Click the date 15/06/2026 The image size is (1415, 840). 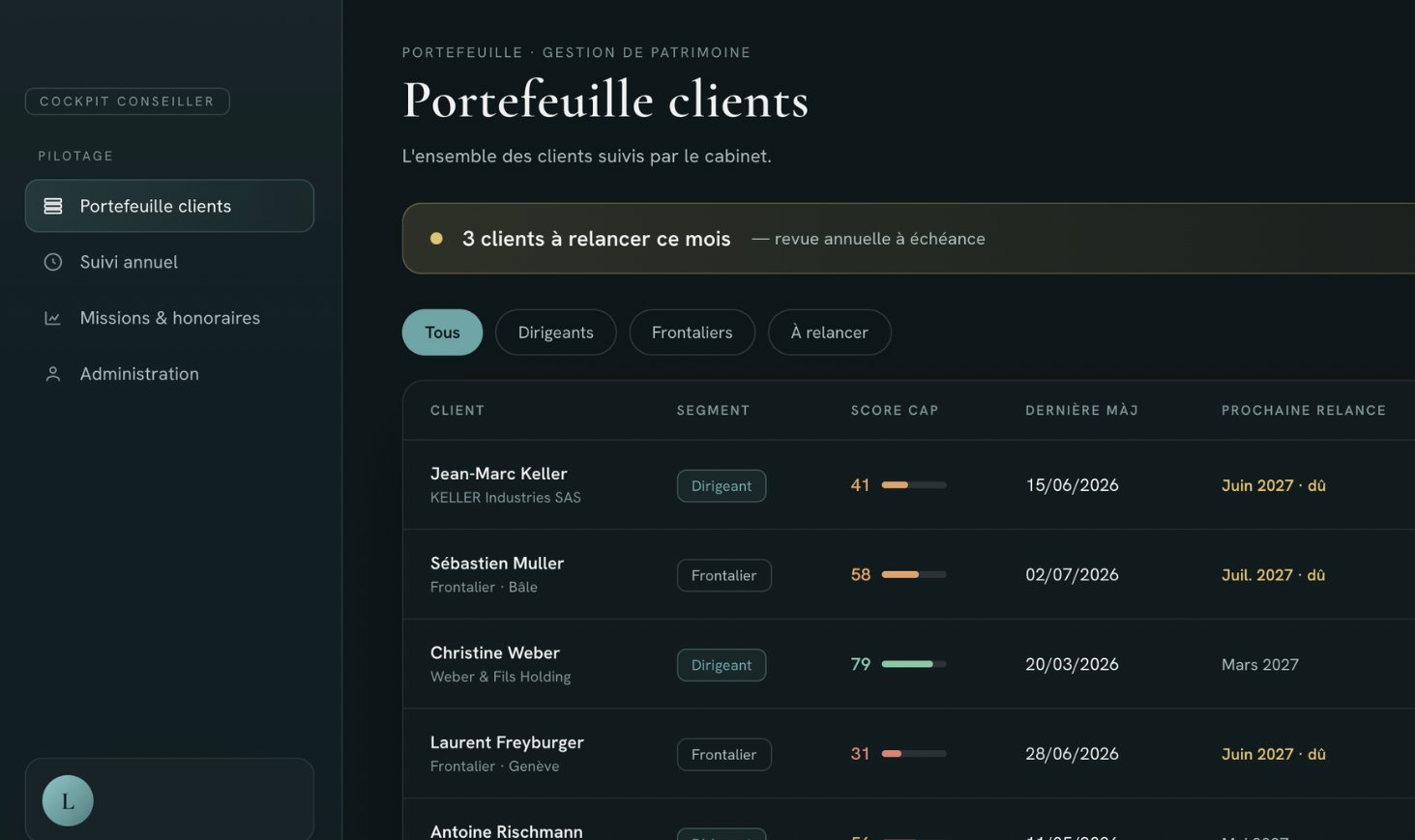[x=1072, y=485]
